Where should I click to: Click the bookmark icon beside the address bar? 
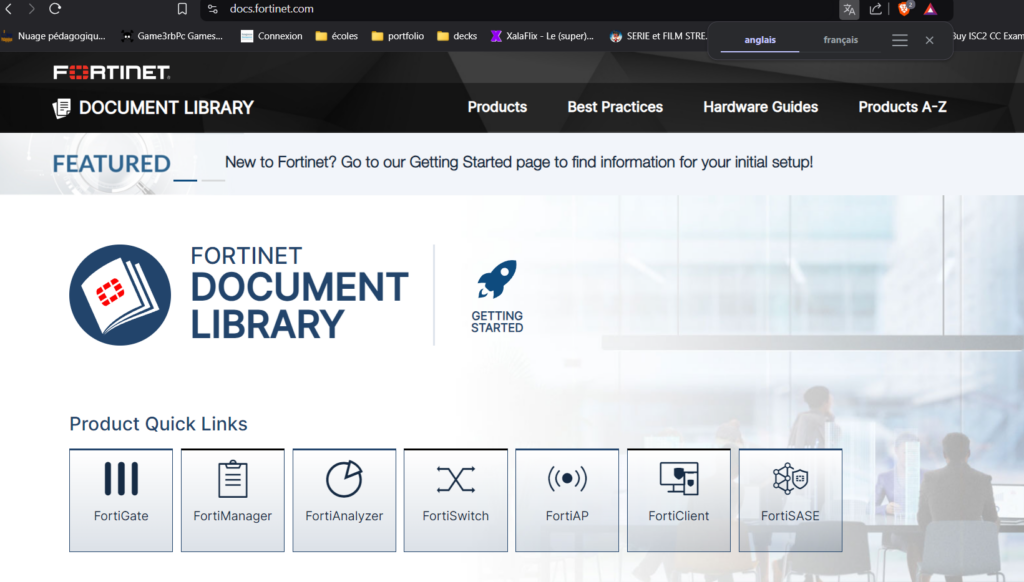point(182,8)
